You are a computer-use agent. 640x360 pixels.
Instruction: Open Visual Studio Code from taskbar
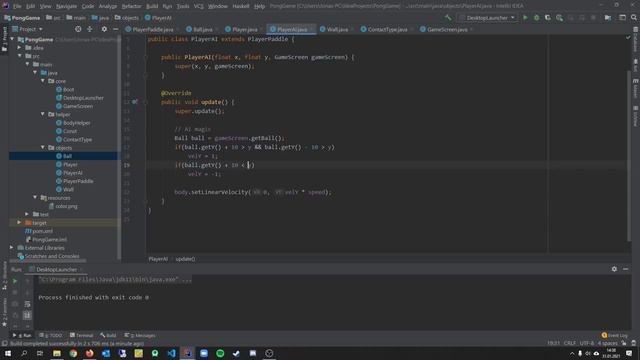coord(171,353)
